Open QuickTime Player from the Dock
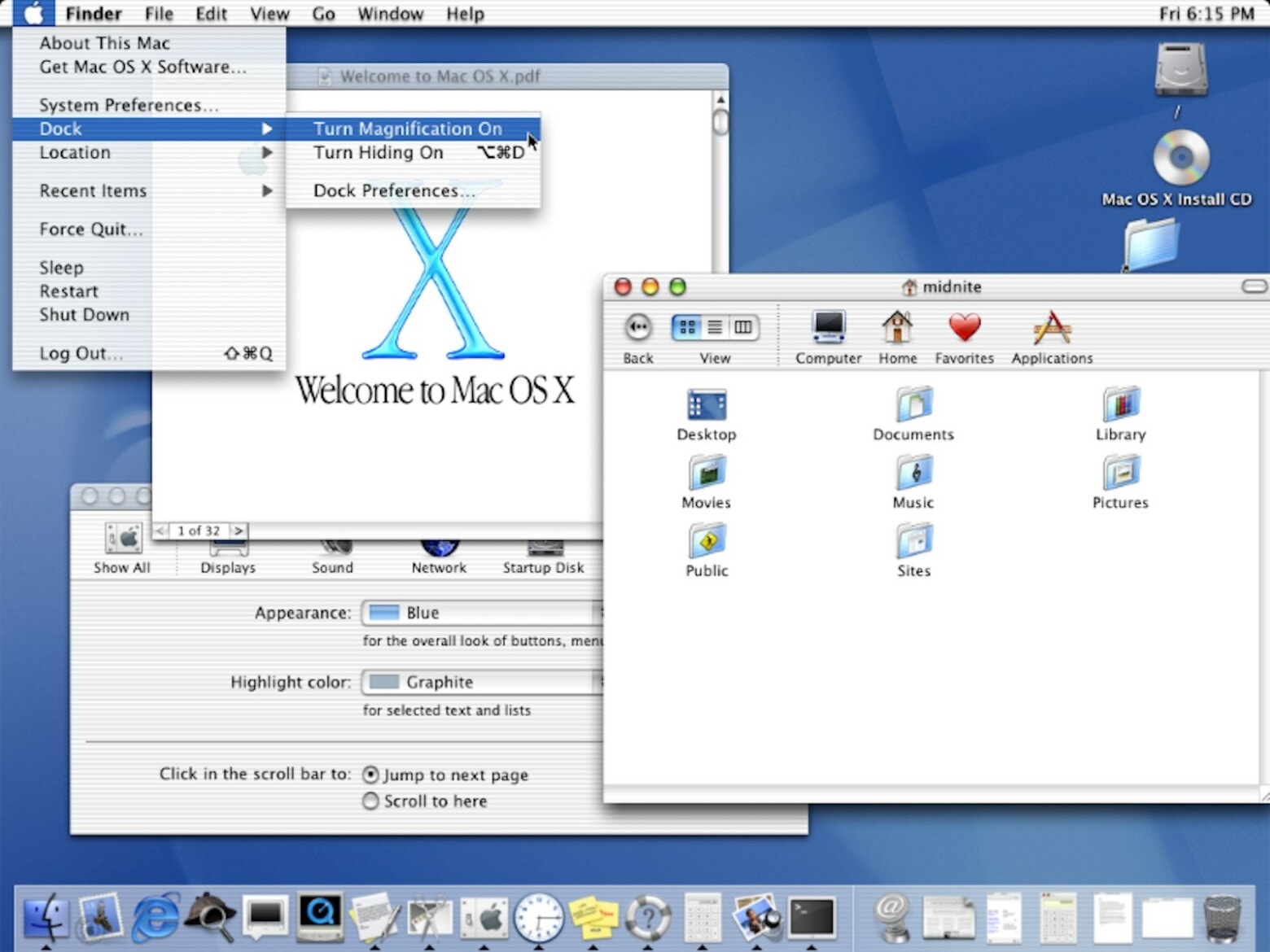1270x952 pixels. pos(321,915)
